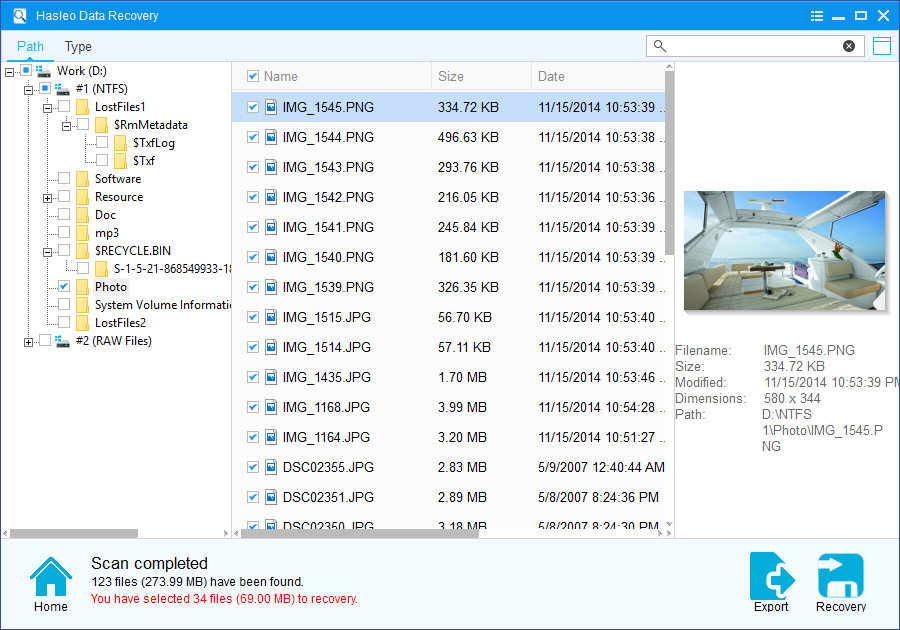Viewport: 900px width, 630px height.
Task: Collapse the #1 (NTFS) tree node
Action: [x=28, y=90]
